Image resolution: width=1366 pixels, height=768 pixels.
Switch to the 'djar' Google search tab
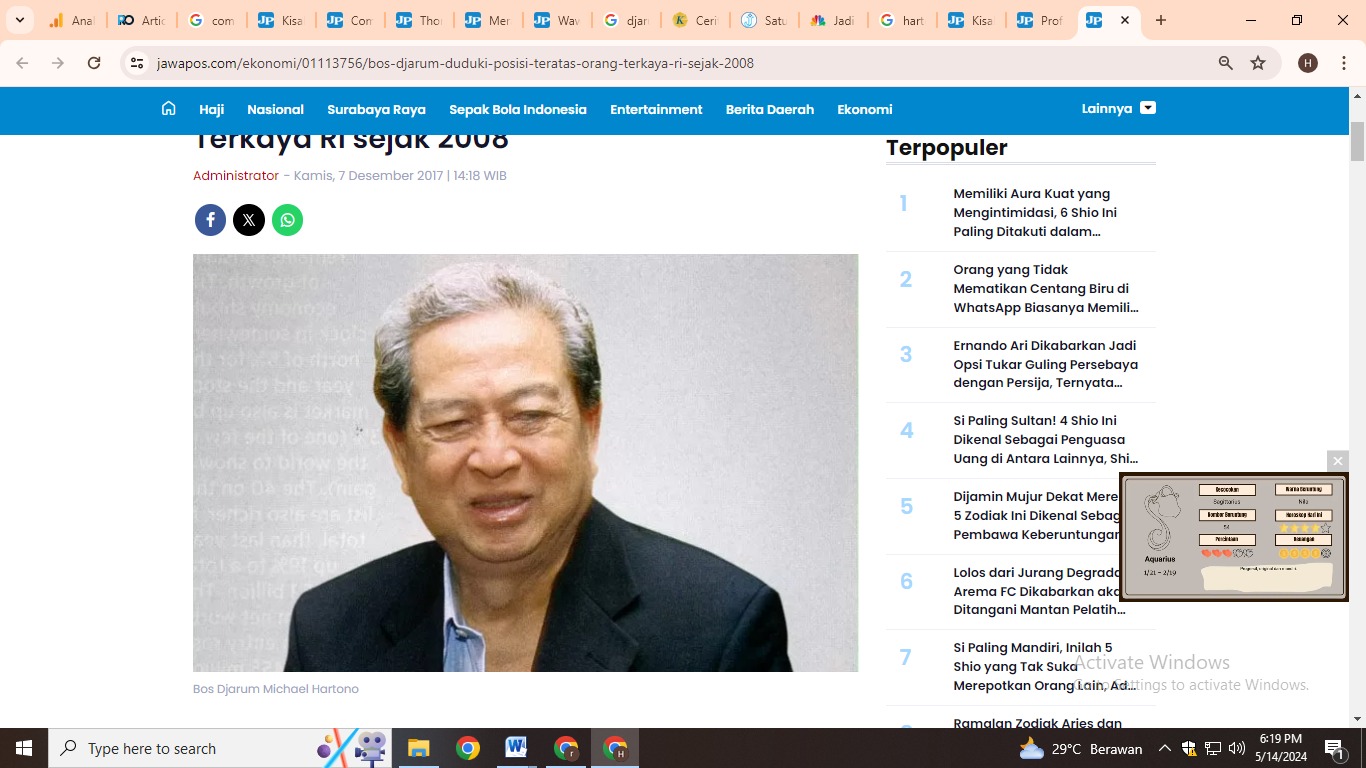click(625, 20)
